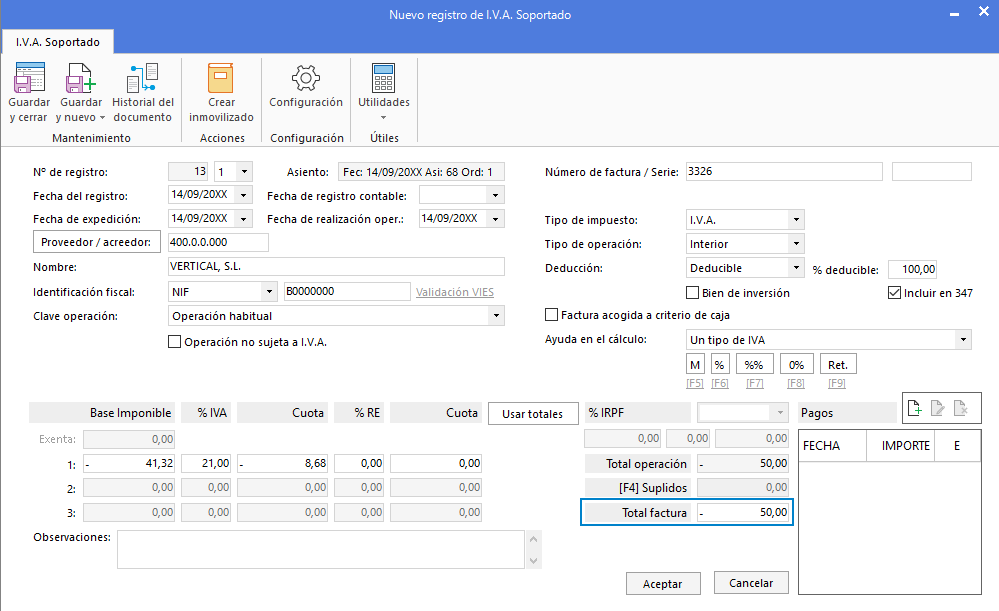Image resolution: width=999 pixels, height=611 pixels.
Task: Open Deducción dropdown
Action: (x=796, y=268)
